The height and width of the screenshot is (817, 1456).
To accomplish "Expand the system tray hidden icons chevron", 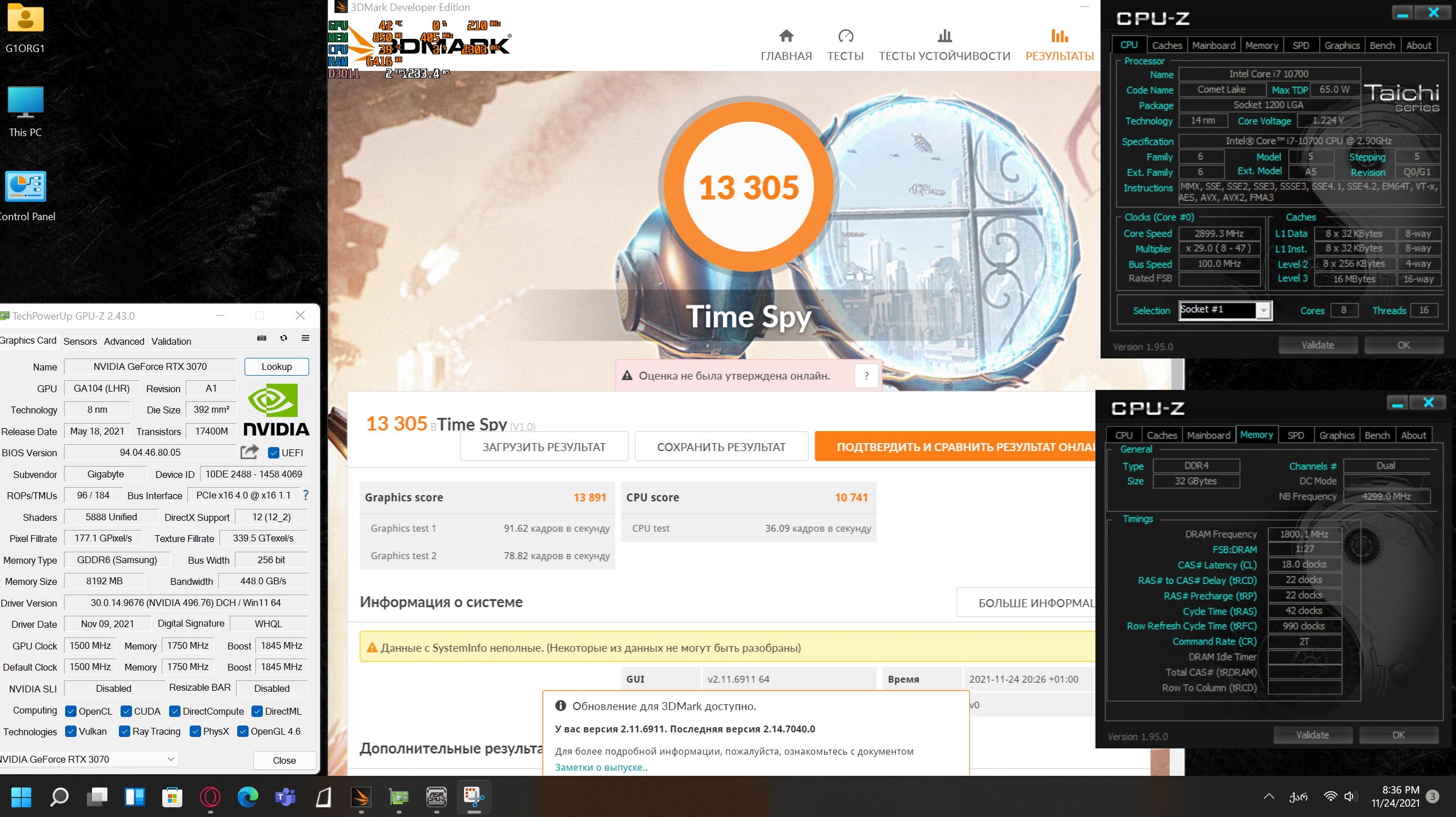I will (x=1269, y=796).
